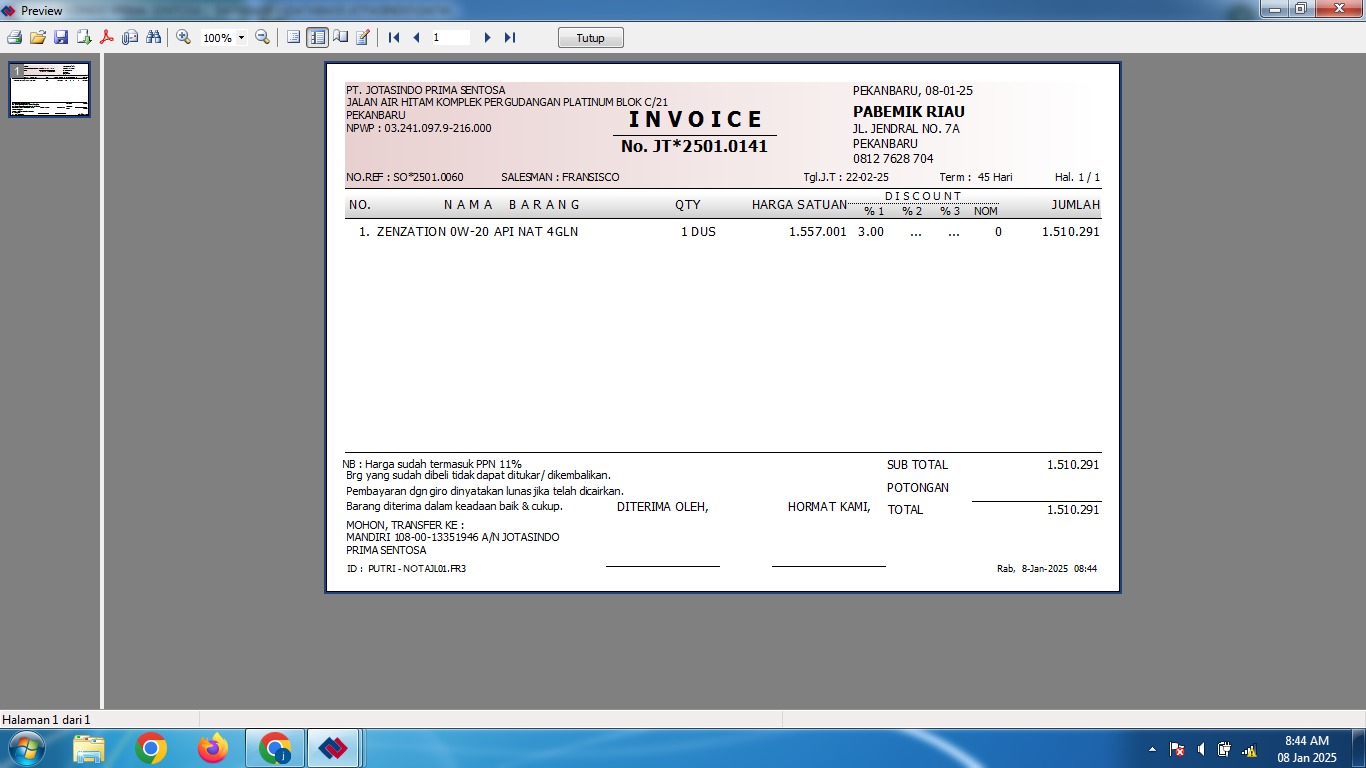The height and width of the screenshot is (768, 1366).
Task: Open the 100% zoom level dropdown
Action: (x=241, y=38)
